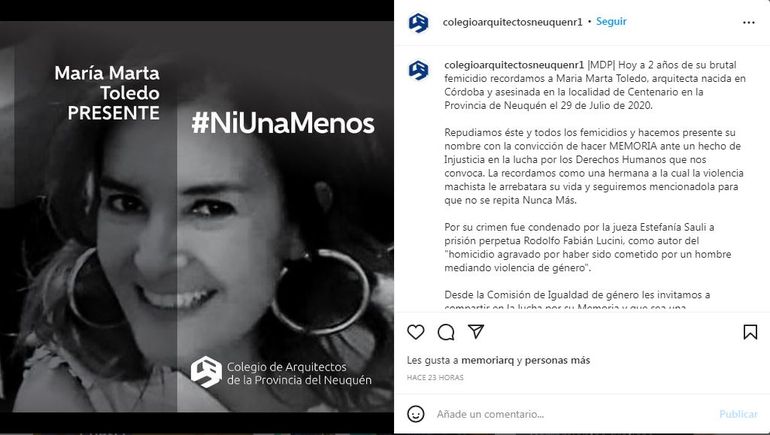Open the three-dot more options menu
770x435 pixels.
pyautogui.click(x=748, y=22)
